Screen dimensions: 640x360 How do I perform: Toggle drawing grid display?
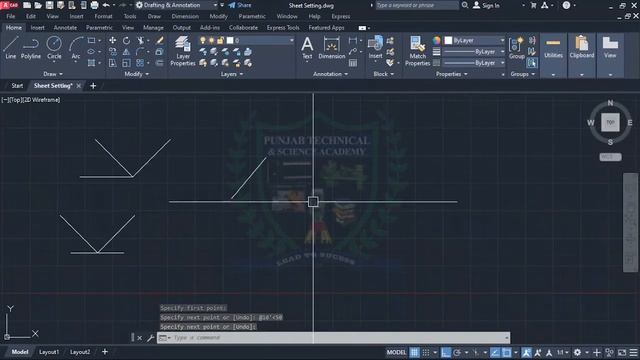click(x=414, y=352)
